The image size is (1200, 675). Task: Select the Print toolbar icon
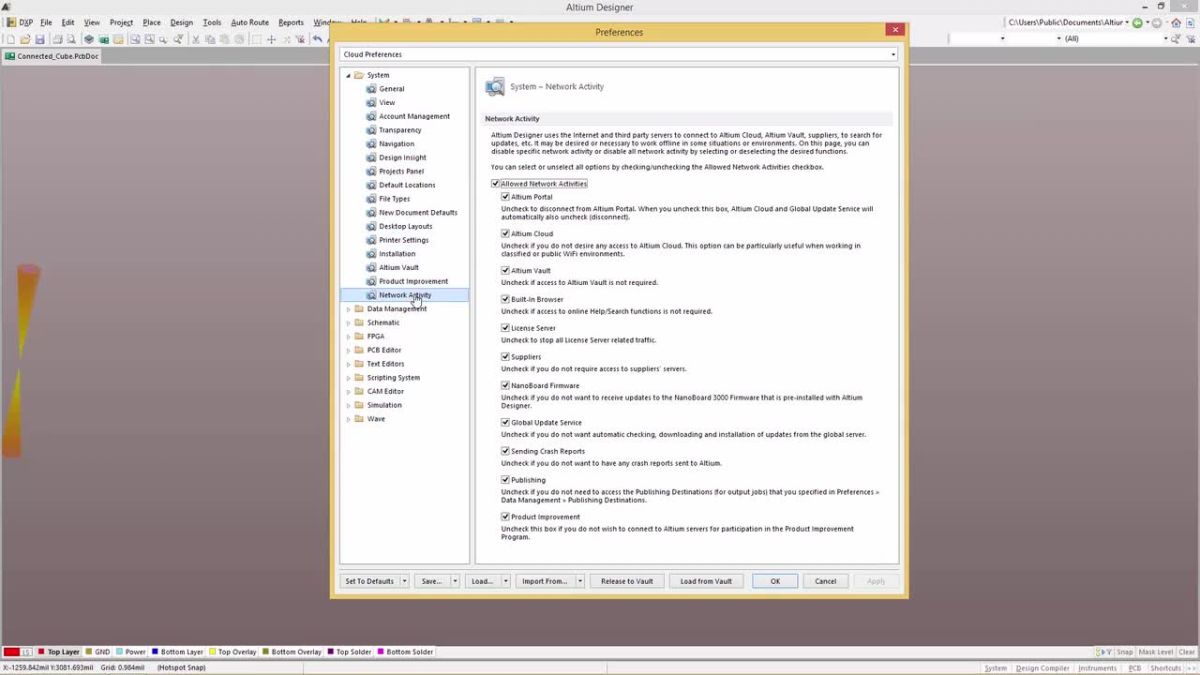(x=58, y=39)
